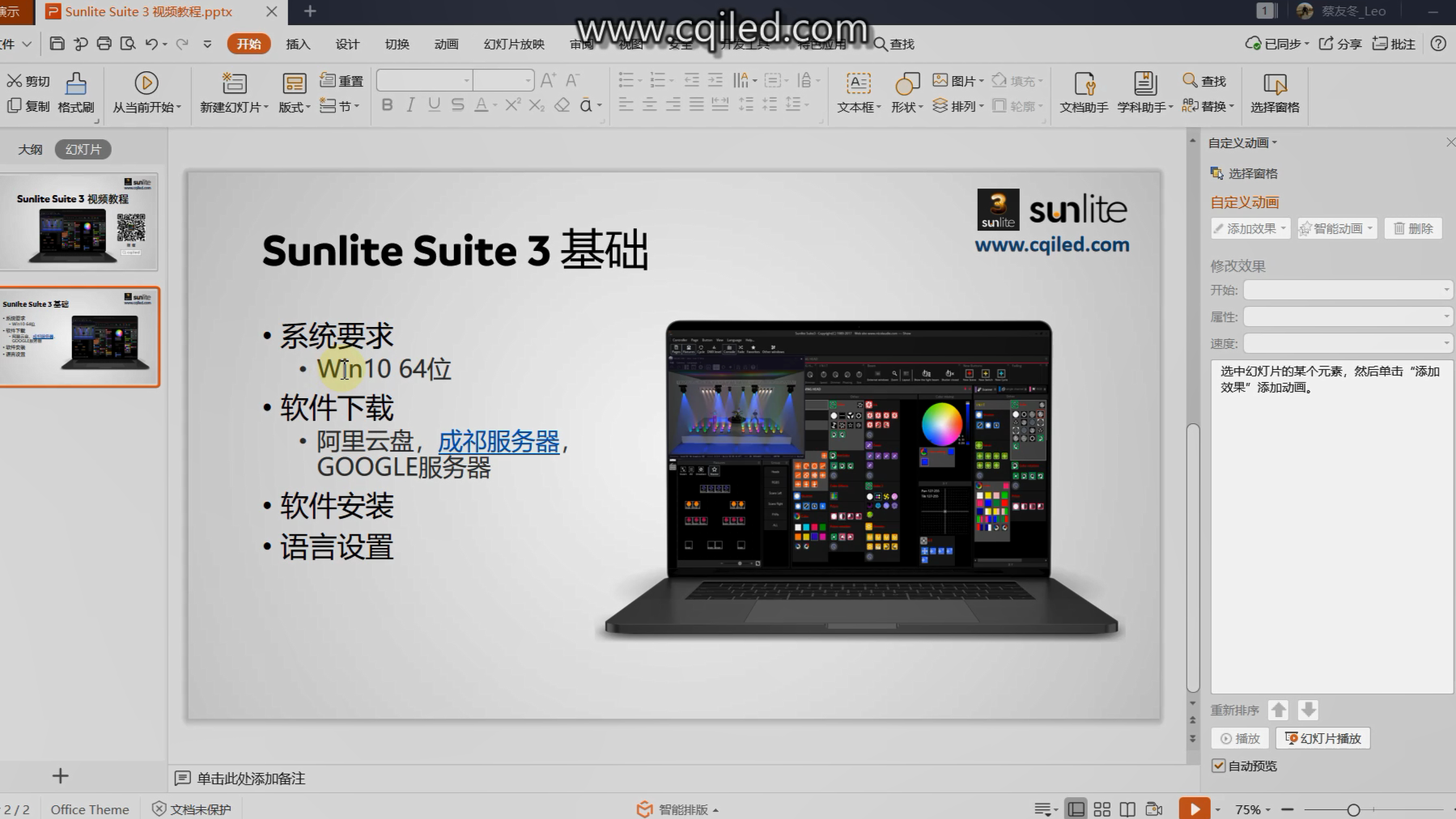This screenshot has width=1456, height=819.
Task: Click orange slideshow Play button in status bar
Action: [x=1195, y=808]
